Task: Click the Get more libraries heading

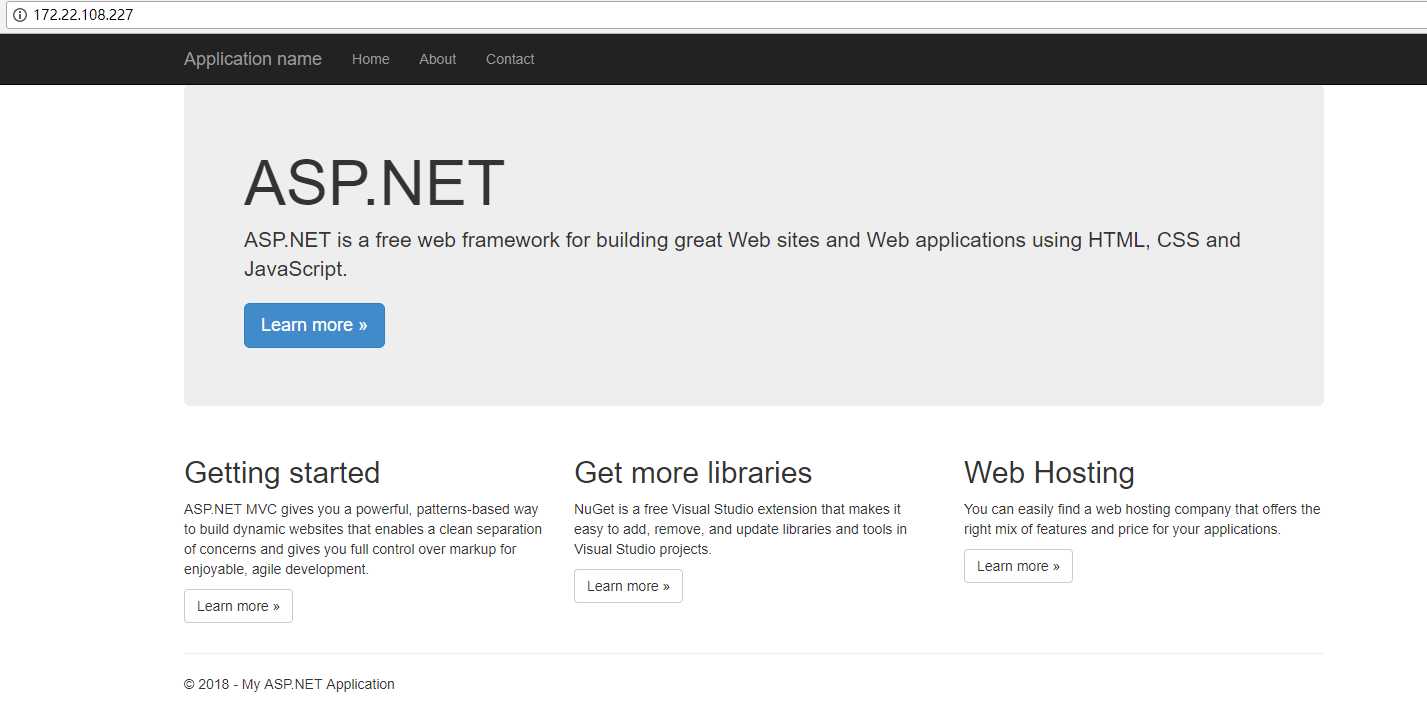Action: coord(693,473)
